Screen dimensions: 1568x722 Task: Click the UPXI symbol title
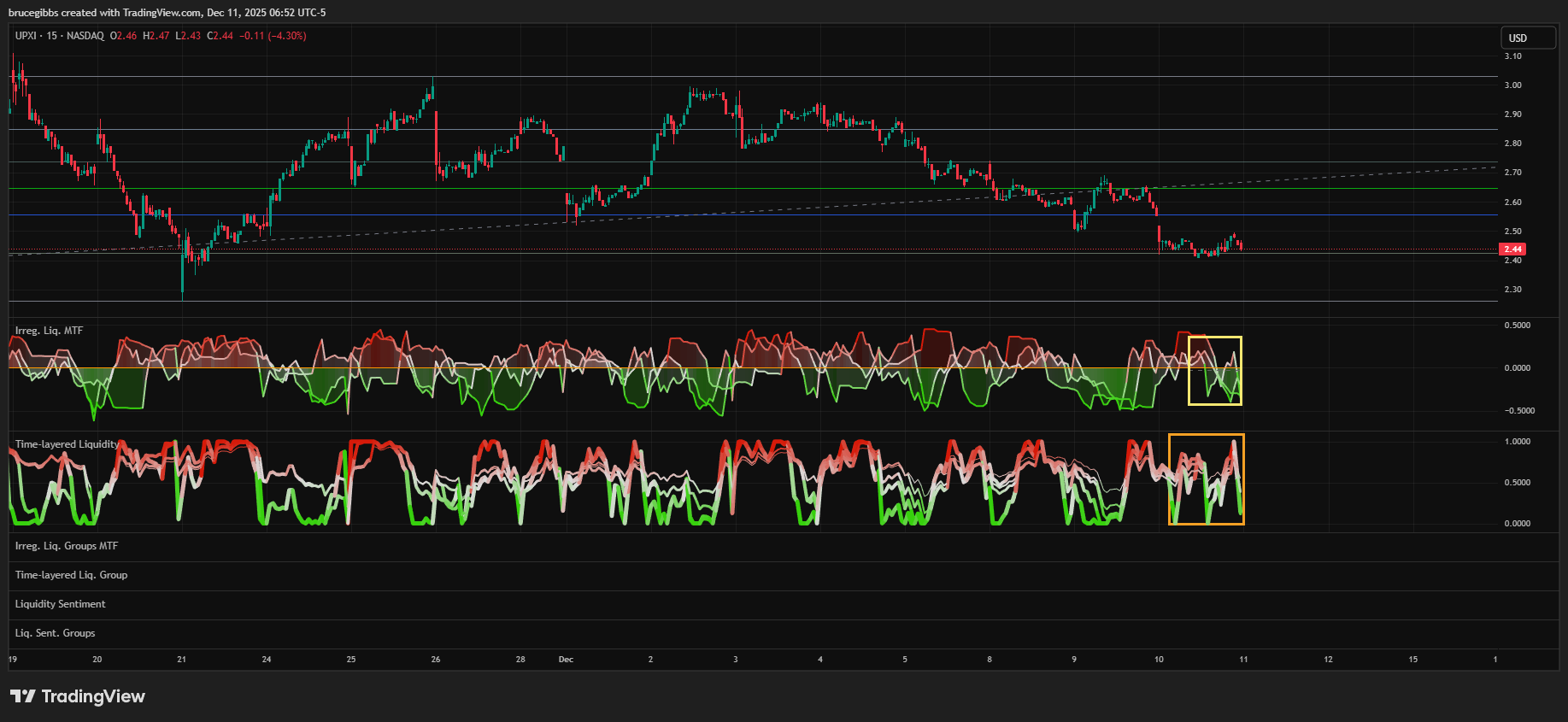pos(26,36)
